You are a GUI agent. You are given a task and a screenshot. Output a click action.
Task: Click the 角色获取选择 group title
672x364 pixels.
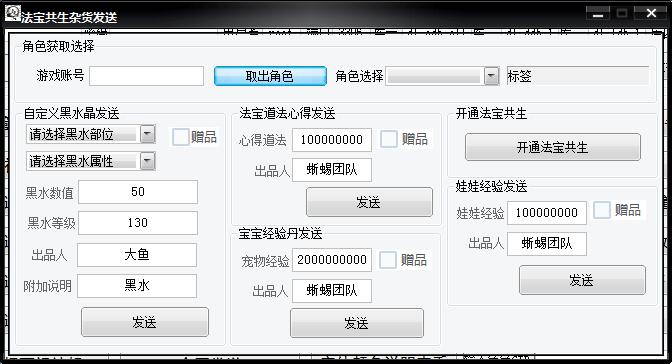pyautogui.click(x=58, y=46)
